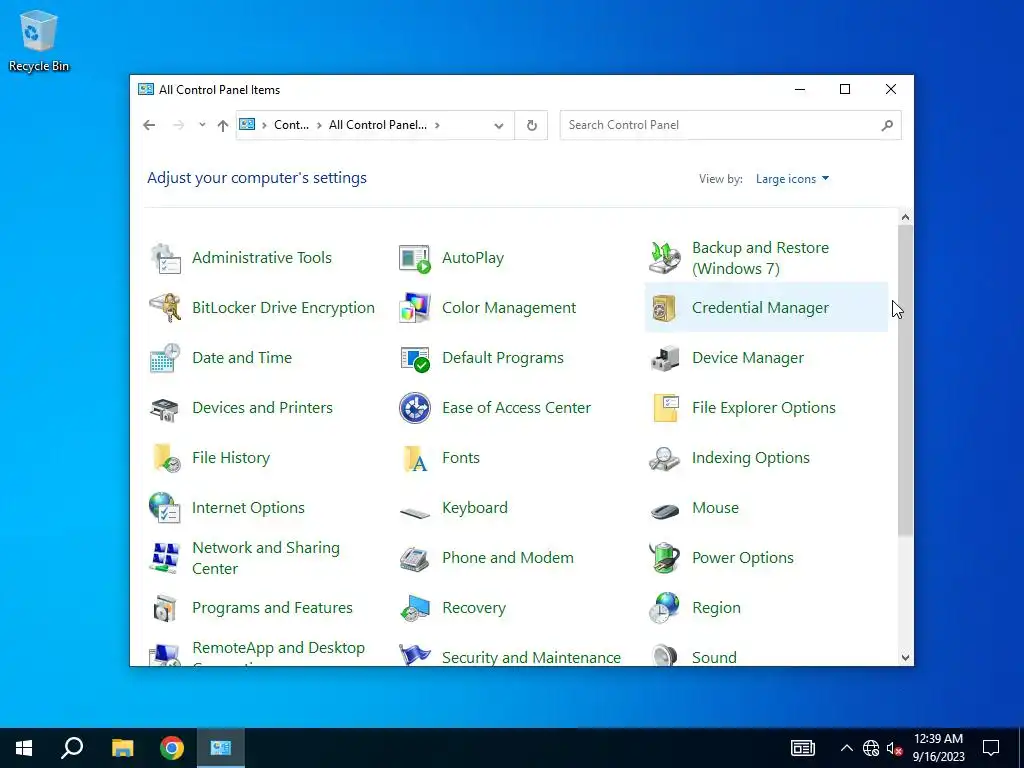Screen dimensions: 1024x768
Task: Click the Up one level arrow
Action: 223,125
